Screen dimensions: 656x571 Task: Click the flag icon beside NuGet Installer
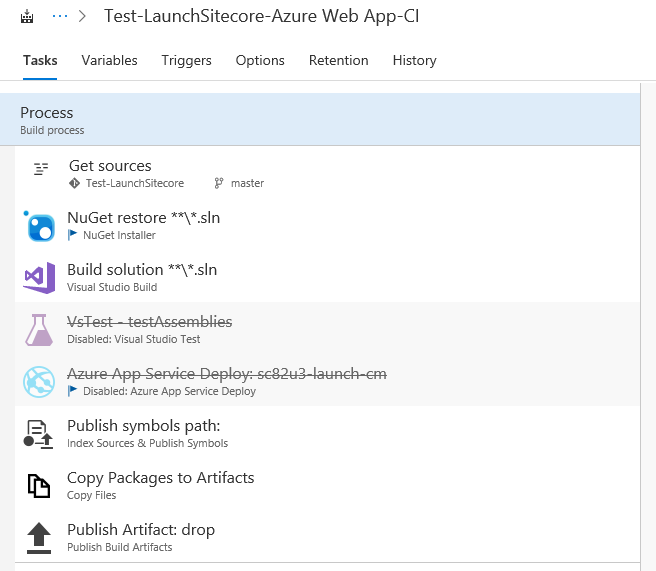coord(72,235)
